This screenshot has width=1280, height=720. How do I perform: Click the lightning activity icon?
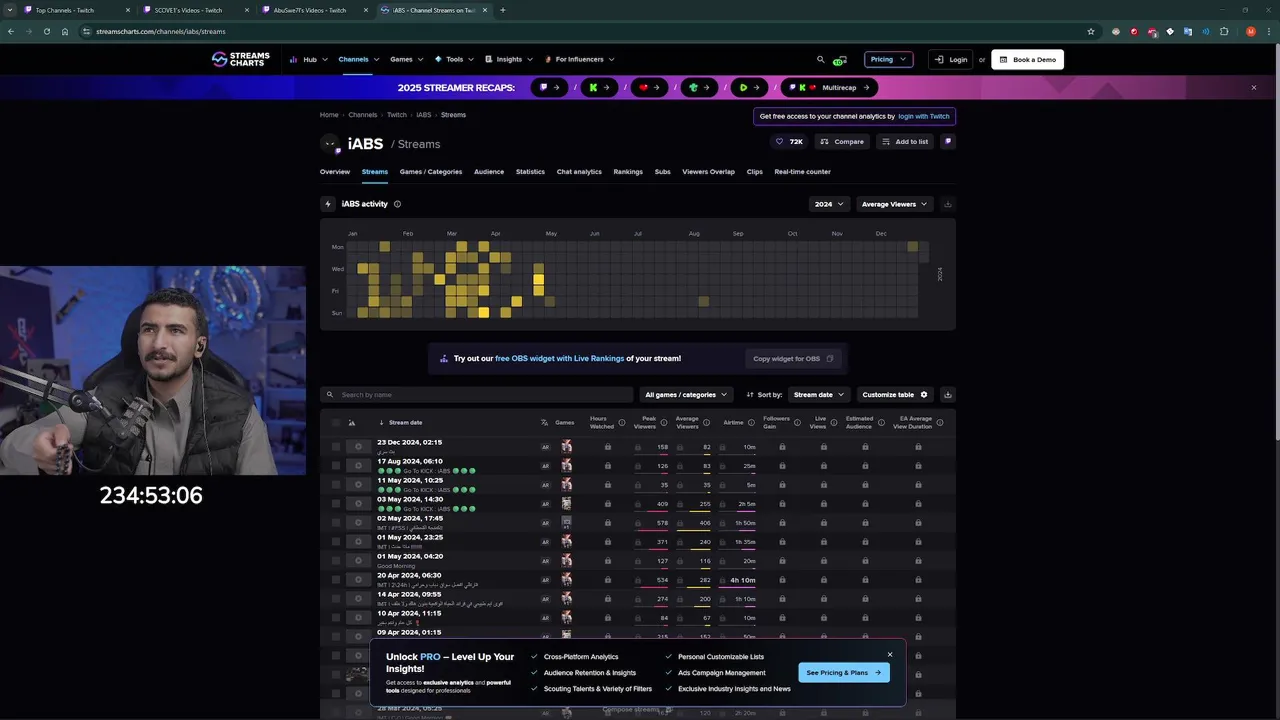pos(328,204)
